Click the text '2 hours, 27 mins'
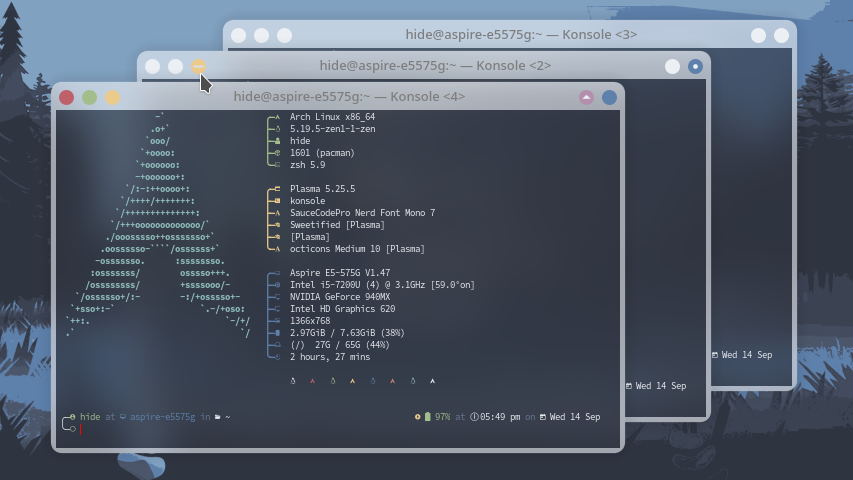Image resolution: width=853 pixels, height=480 pixels. [x=330, y=357]
